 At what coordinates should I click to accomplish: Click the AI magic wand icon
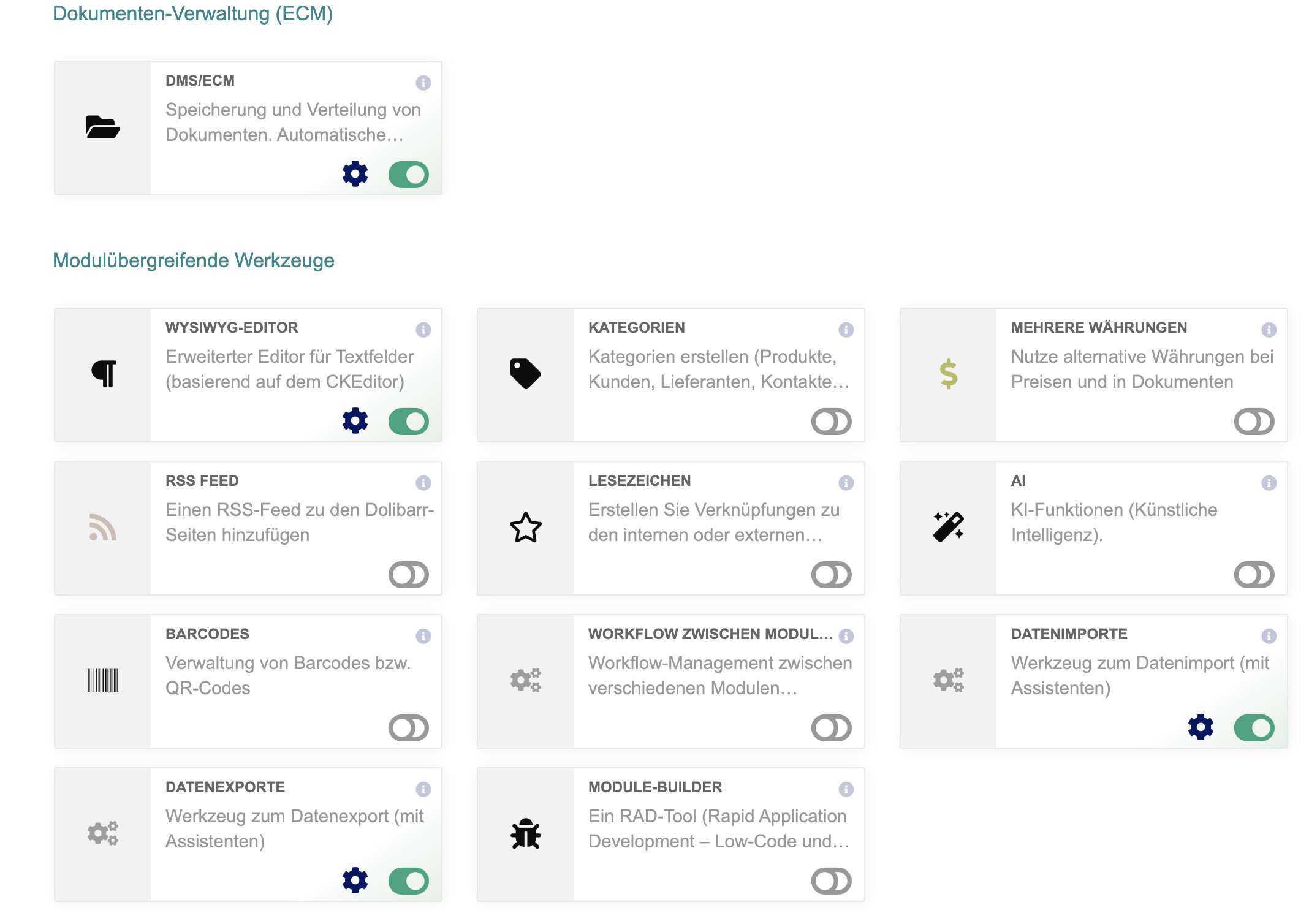(949, 527)
